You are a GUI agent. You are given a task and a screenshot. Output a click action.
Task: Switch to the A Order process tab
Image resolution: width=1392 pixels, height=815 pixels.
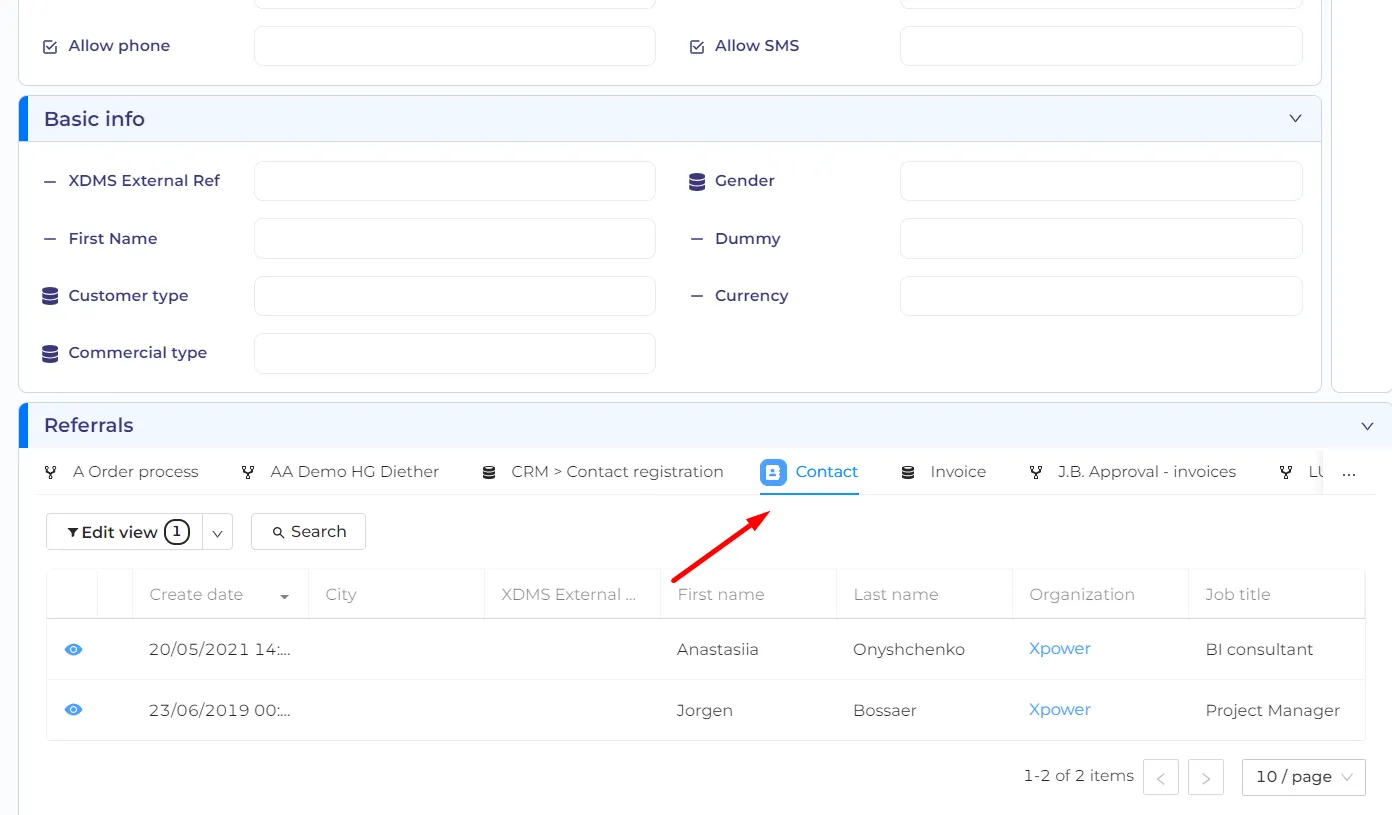point(122,472)
